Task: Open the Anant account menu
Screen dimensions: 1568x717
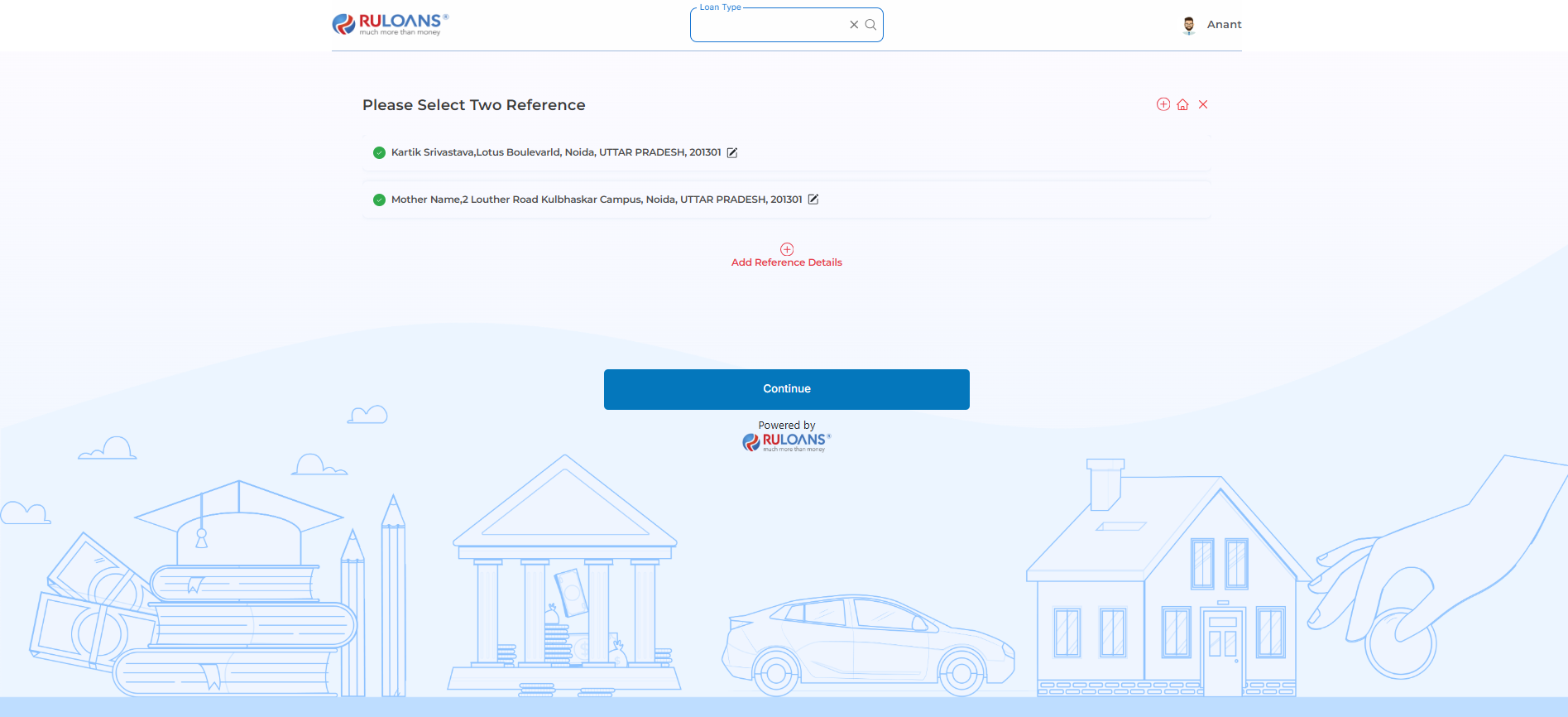Action: 1224,25
